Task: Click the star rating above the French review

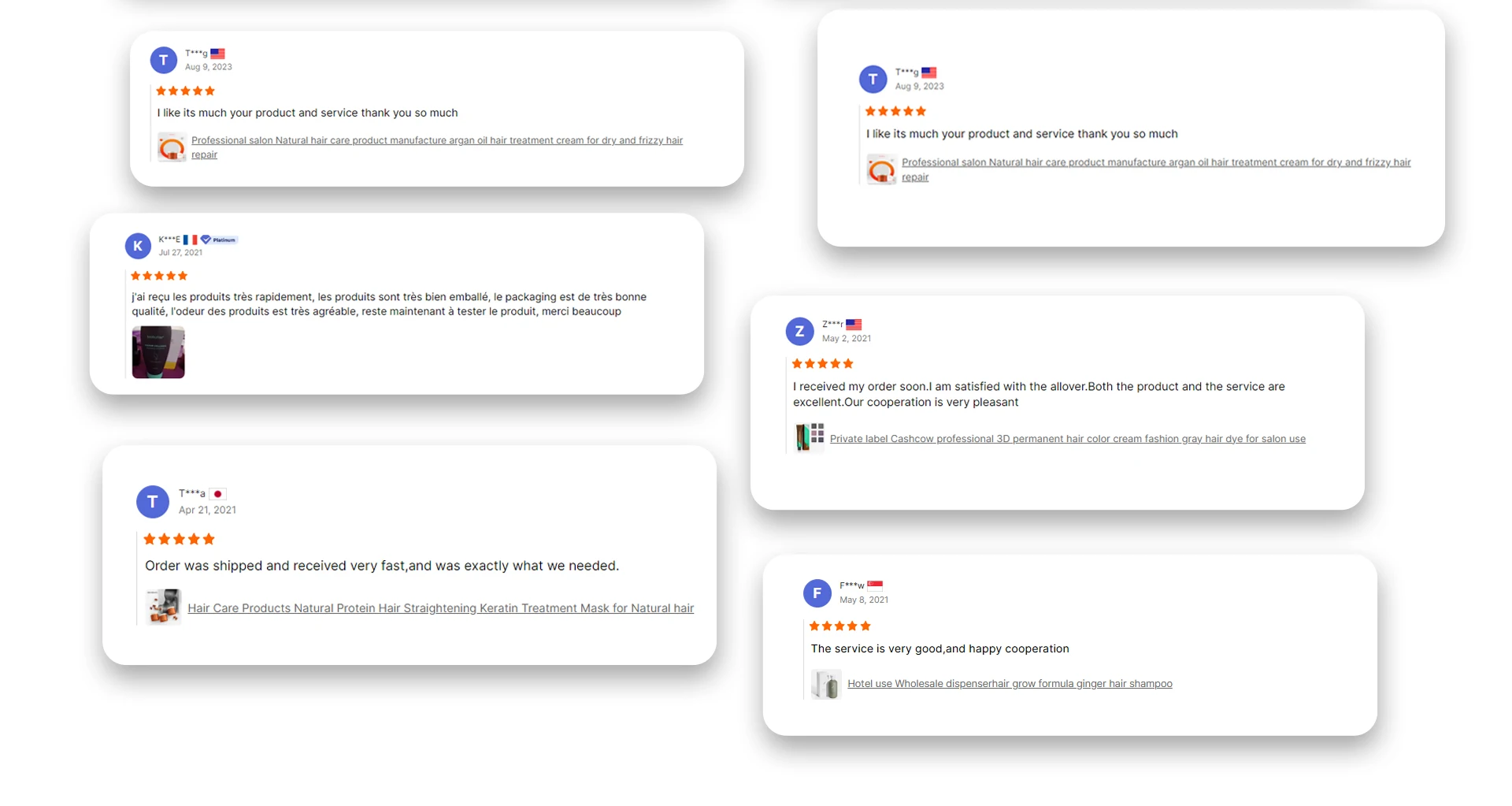Action: pos(159,276)
